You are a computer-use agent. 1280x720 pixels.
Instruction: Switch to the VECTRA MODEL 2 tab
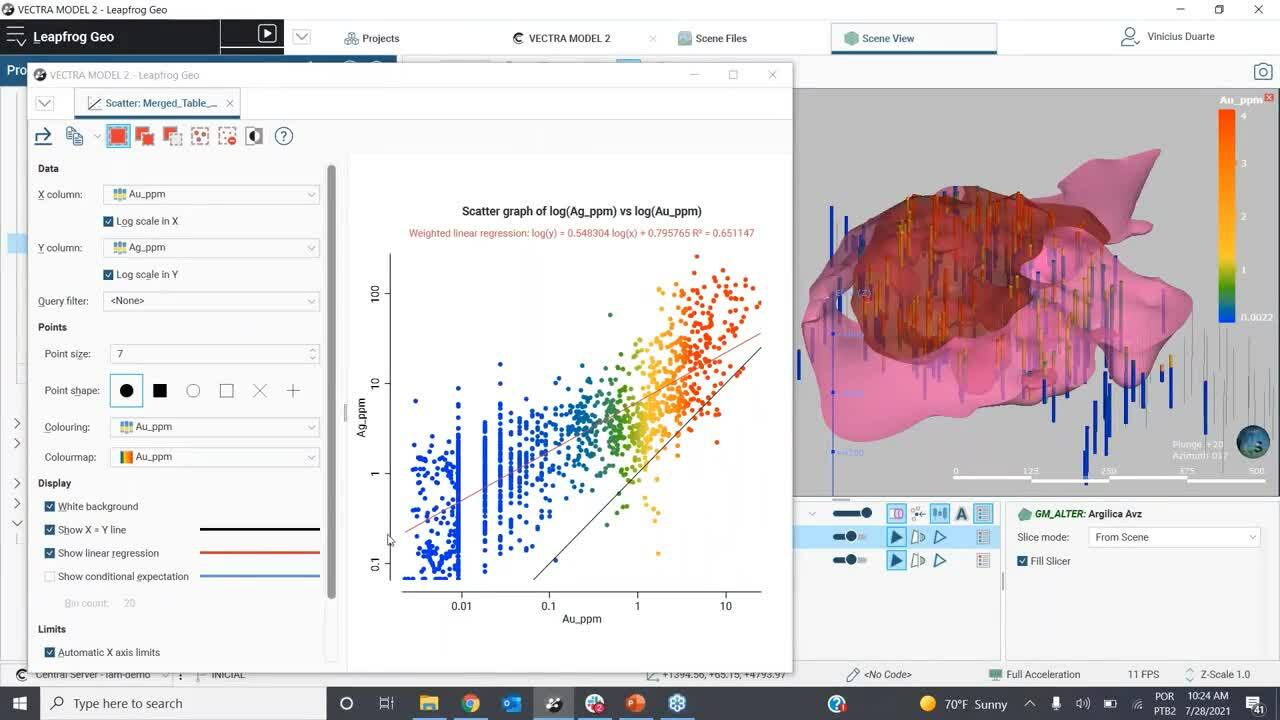pos(561,38)
